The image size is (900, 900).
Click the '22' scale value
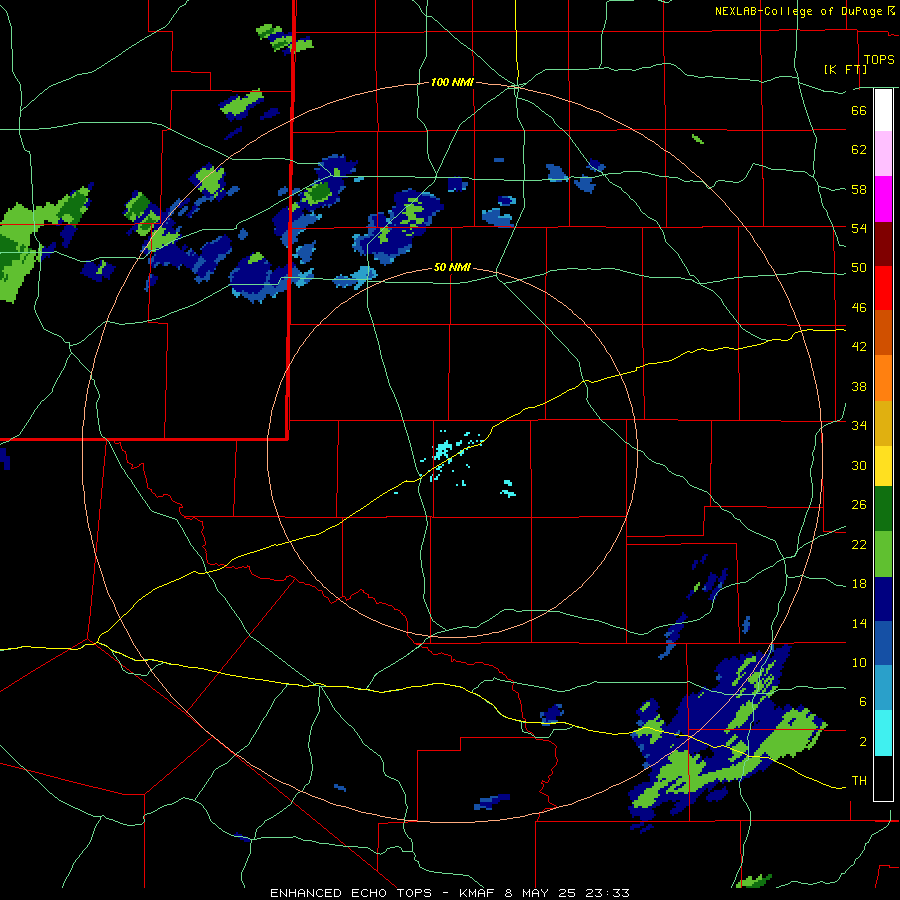click(x=859, y=545)
